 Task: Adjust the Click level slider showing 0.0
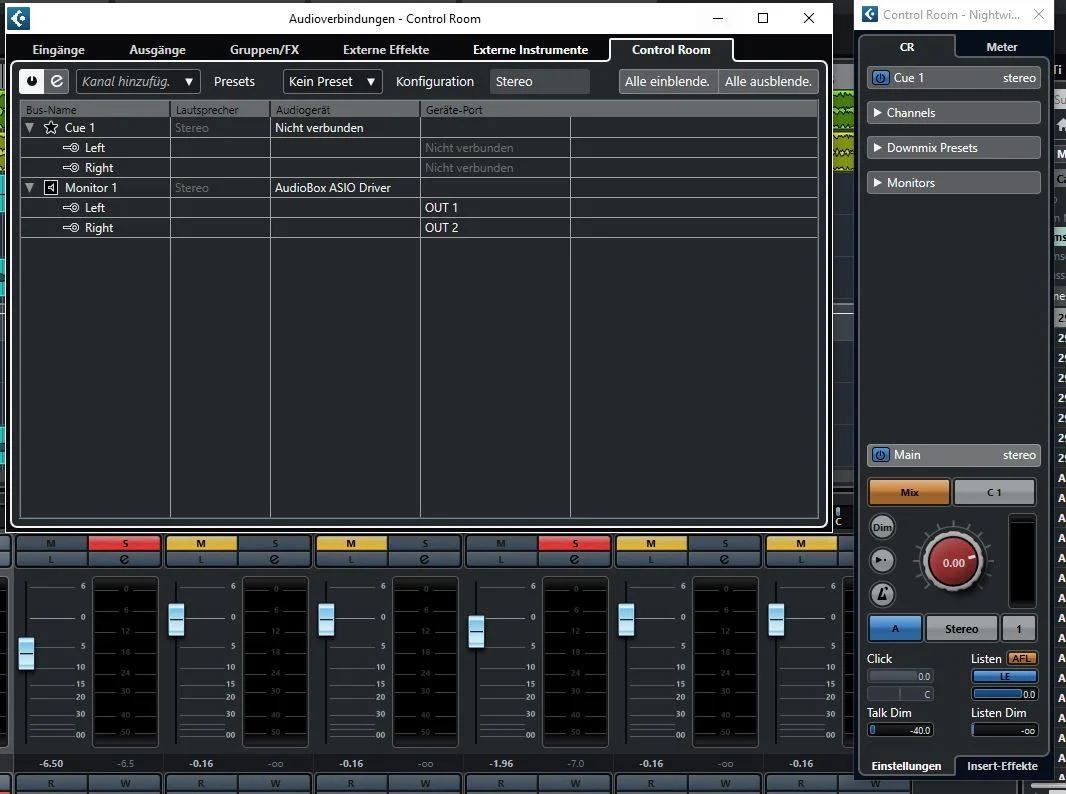[900, 676]
